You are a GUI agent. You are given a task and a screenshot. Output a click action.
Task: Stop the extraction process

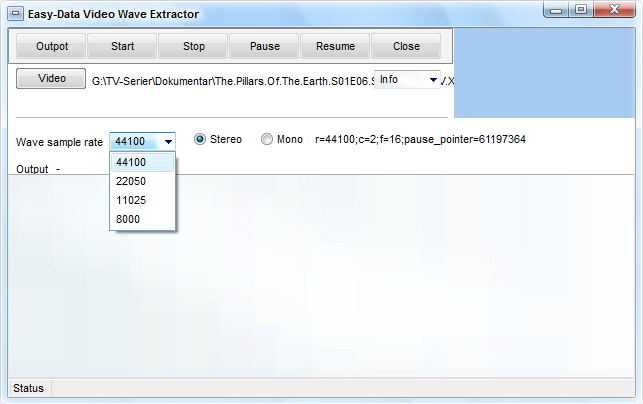click(x=193, y=46)
